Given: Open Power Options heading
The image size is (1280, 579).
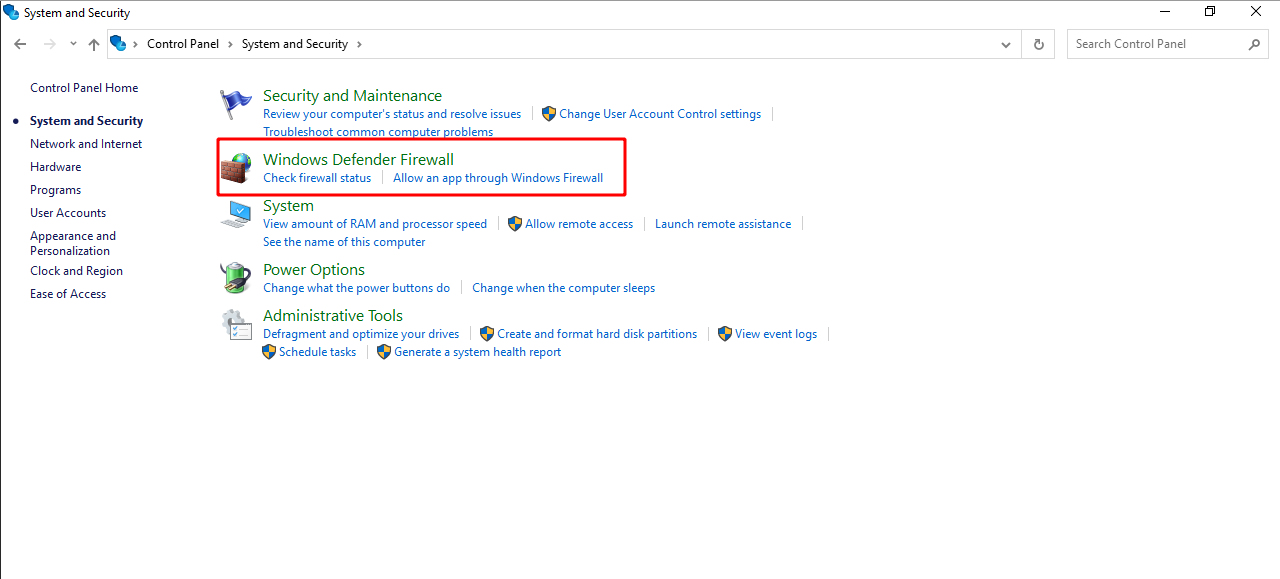Looking at the screenshot, I should coord(314,270).
